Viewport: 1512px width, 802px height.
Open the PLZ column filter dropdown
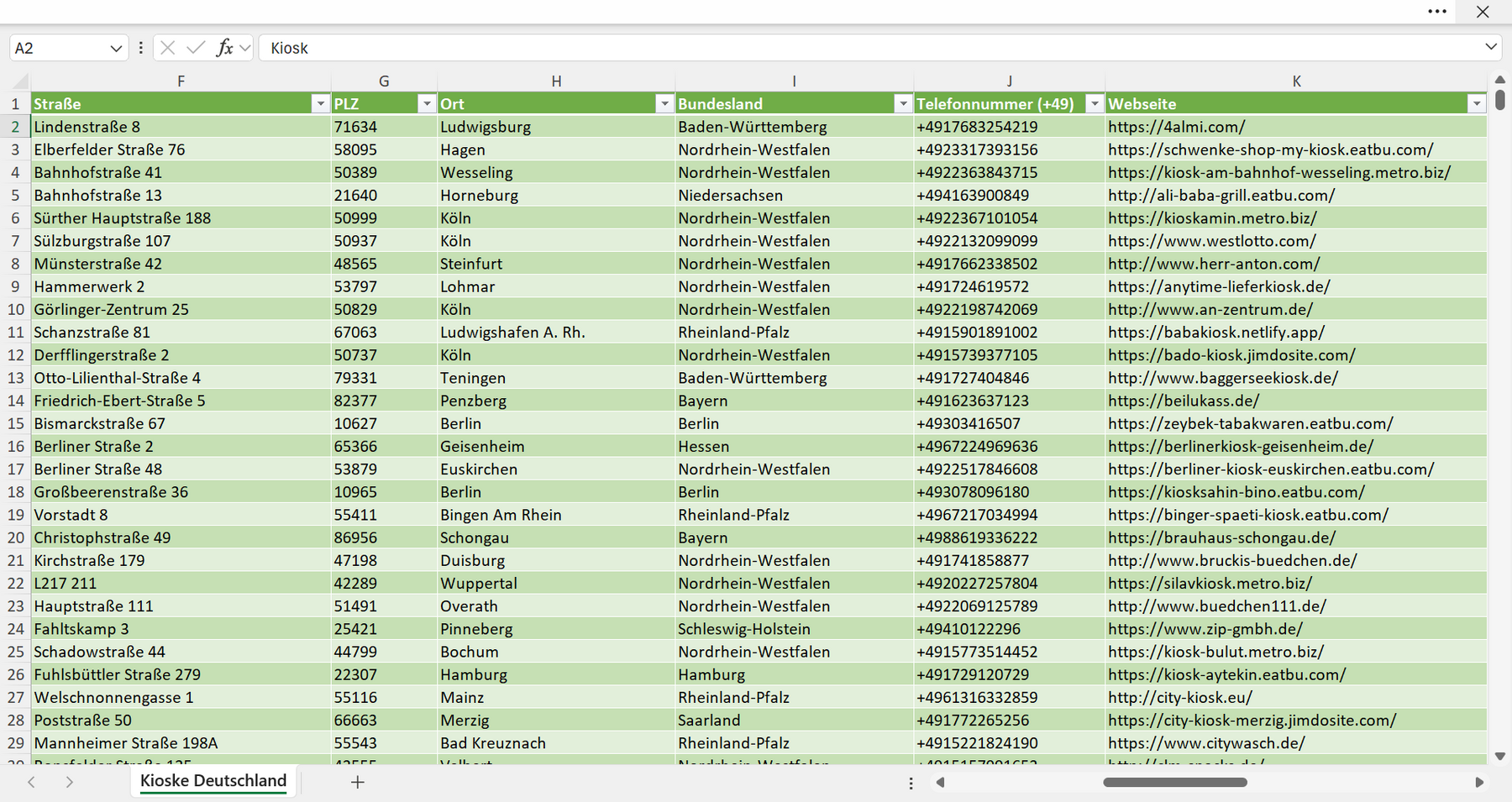click(427, 103)
